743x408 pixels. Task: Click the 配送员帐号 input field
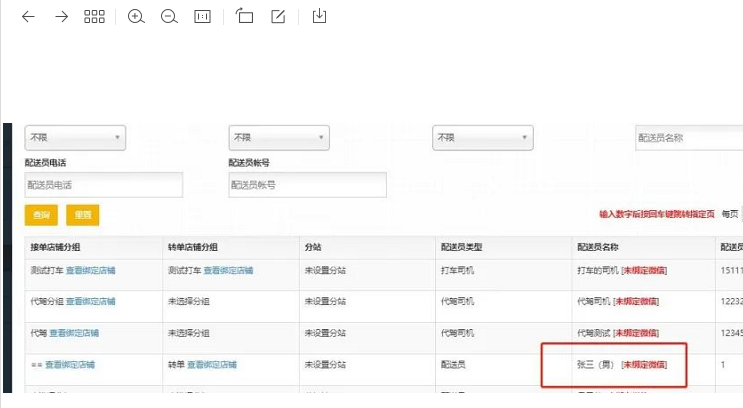308,185
